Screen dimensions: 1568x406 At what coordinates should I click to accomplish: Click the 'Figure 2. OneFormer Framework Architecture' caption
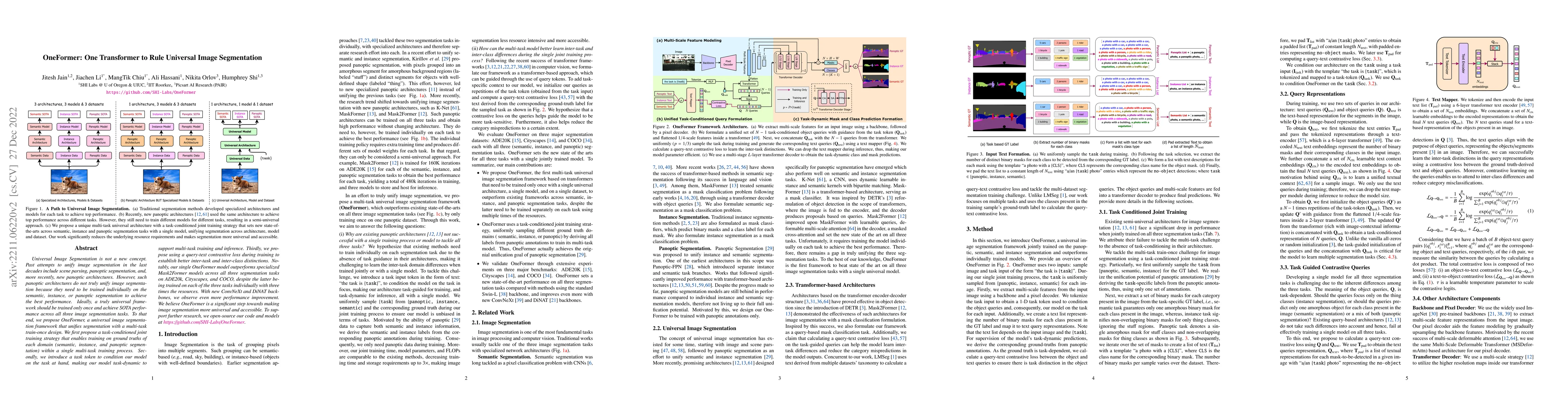click(x=700, y=127)
